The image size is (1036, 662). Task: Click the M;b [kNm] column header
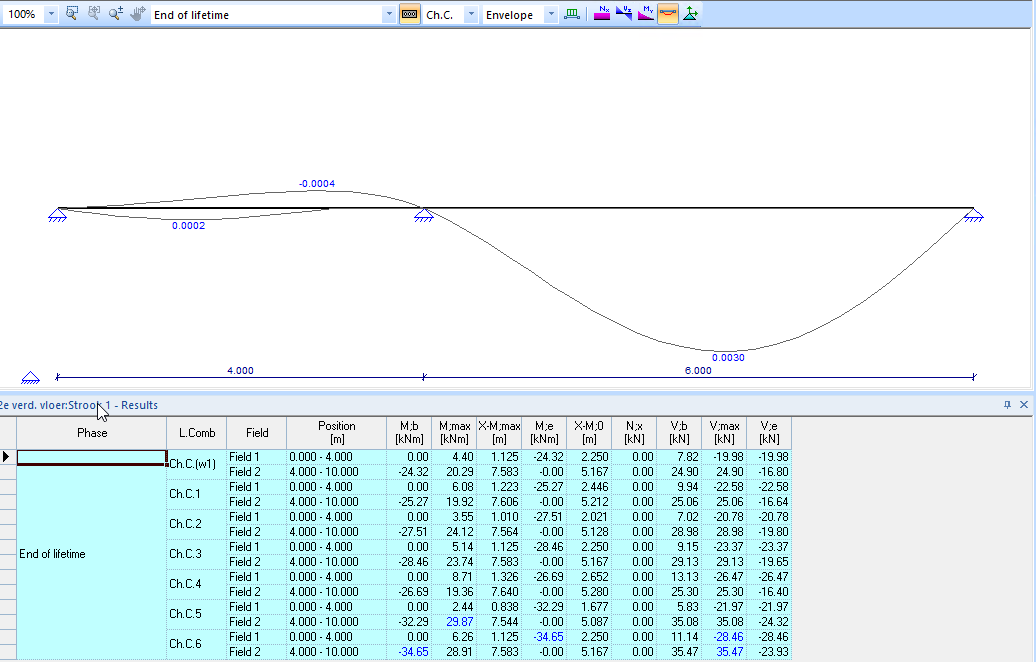[x=409, y=433]
